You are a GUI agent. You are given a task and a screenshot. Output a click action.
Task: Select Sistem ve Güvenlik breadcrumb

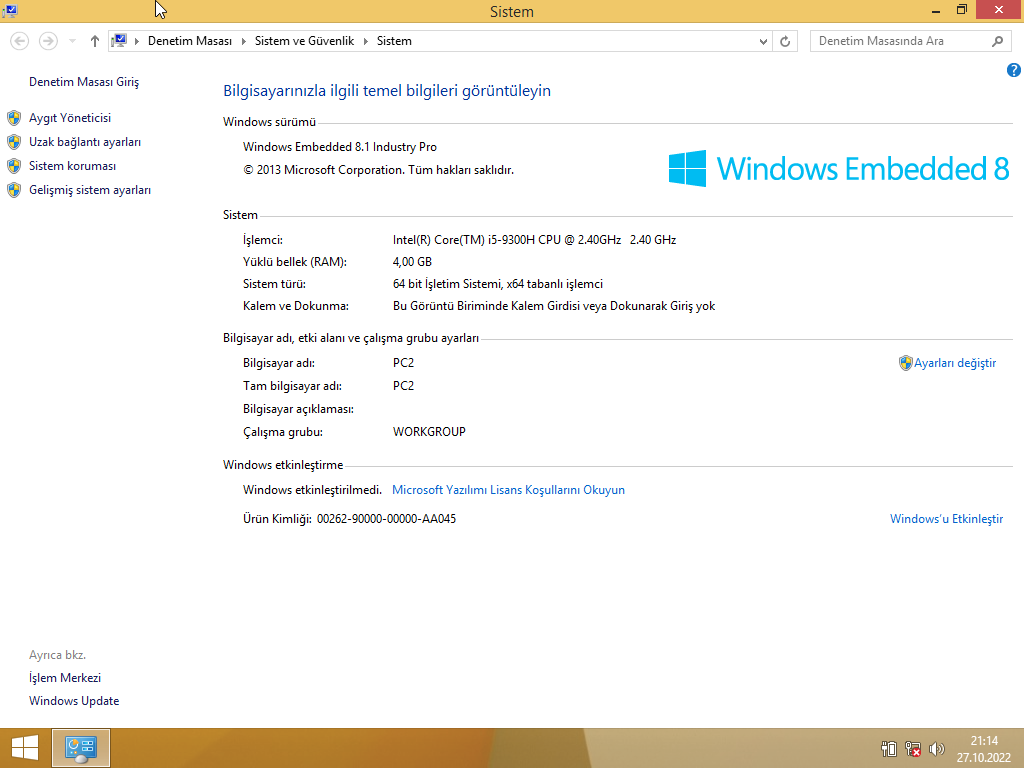(304, 41)
